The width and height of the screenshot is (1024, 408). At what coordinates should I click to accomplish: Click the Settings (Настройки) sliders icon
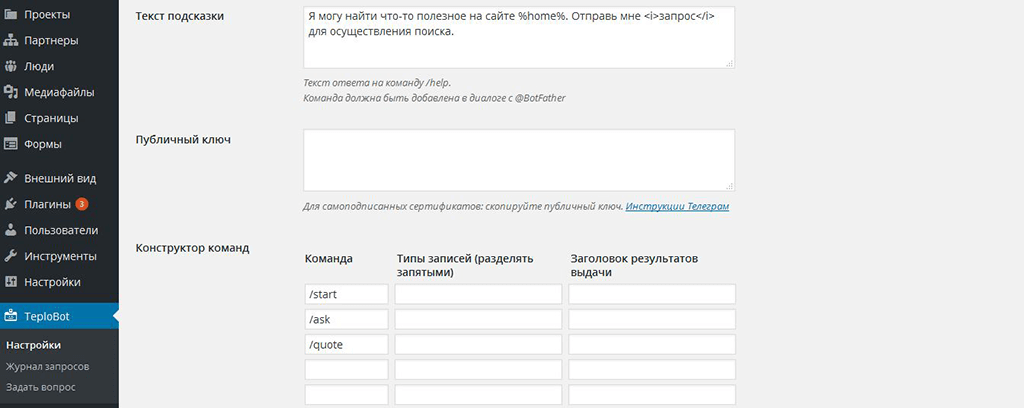[x=10, y=283]
